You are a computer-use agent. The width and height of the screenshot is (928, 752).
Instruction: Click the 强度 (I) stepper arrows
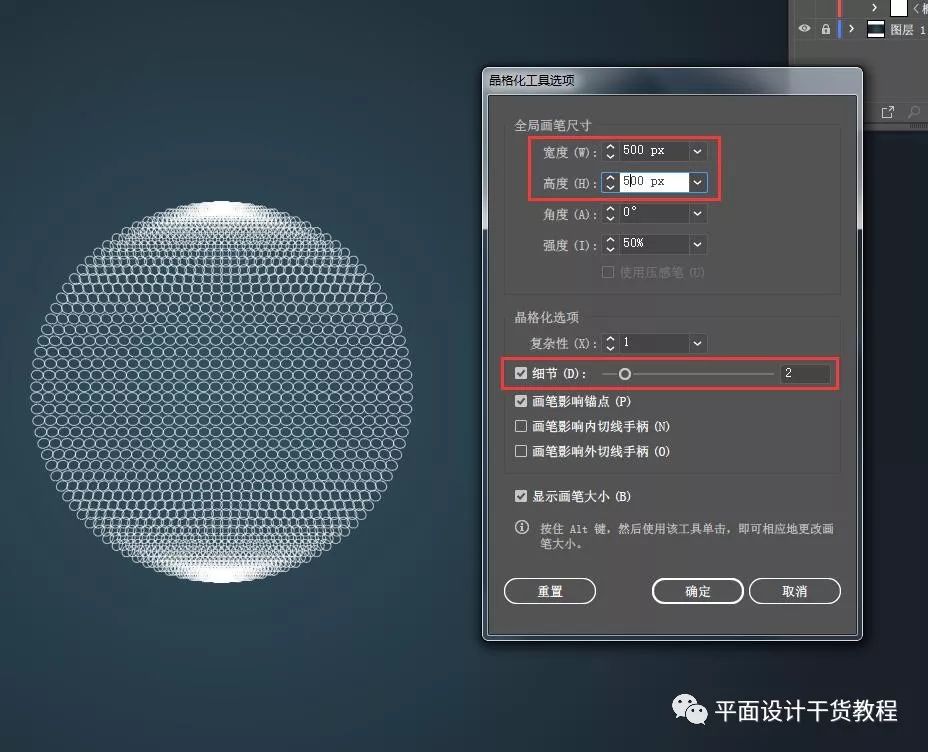coord(610,244)
